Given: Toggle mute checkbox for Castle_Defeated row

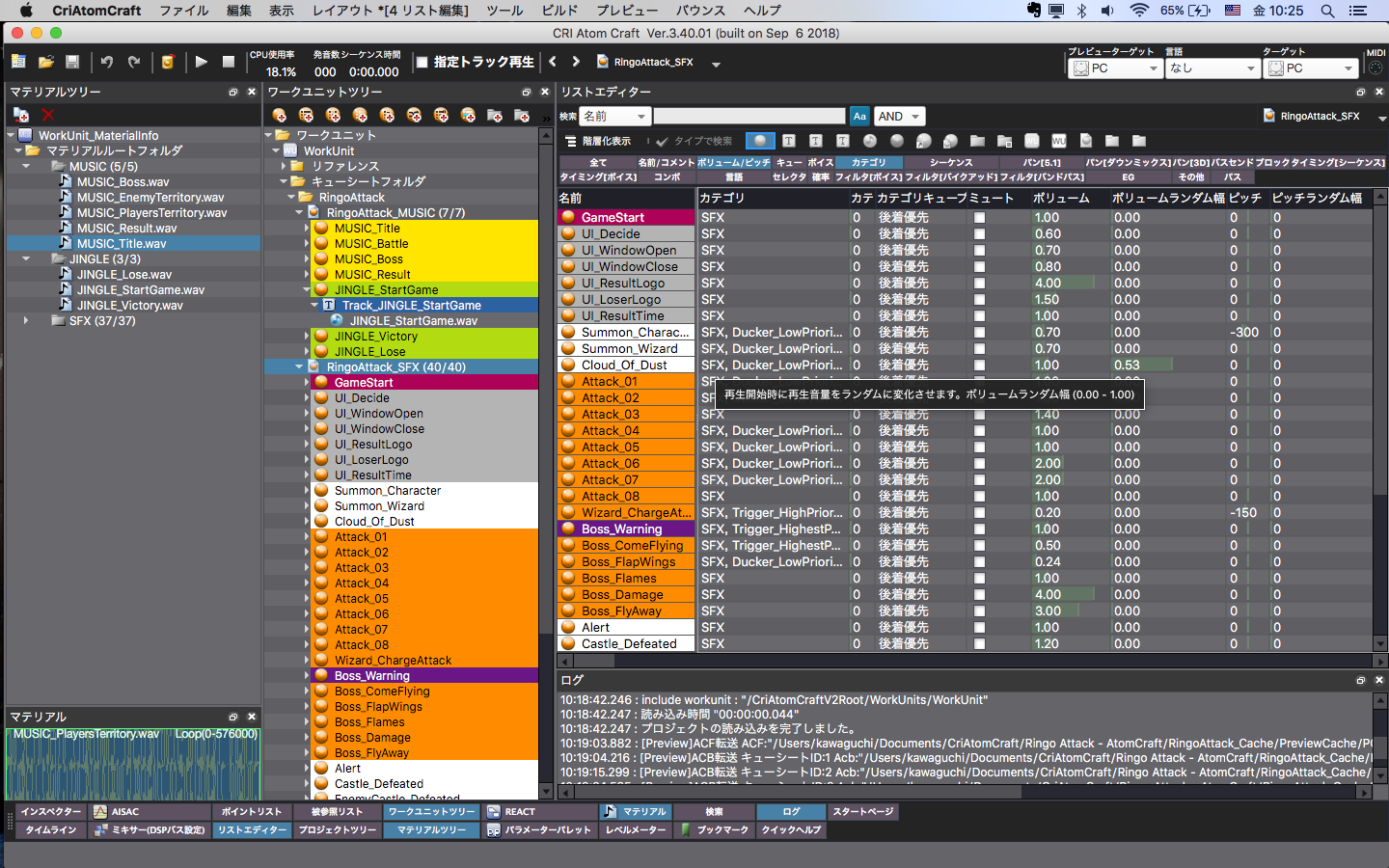Looking at the screenshot, I should (979, 644).
